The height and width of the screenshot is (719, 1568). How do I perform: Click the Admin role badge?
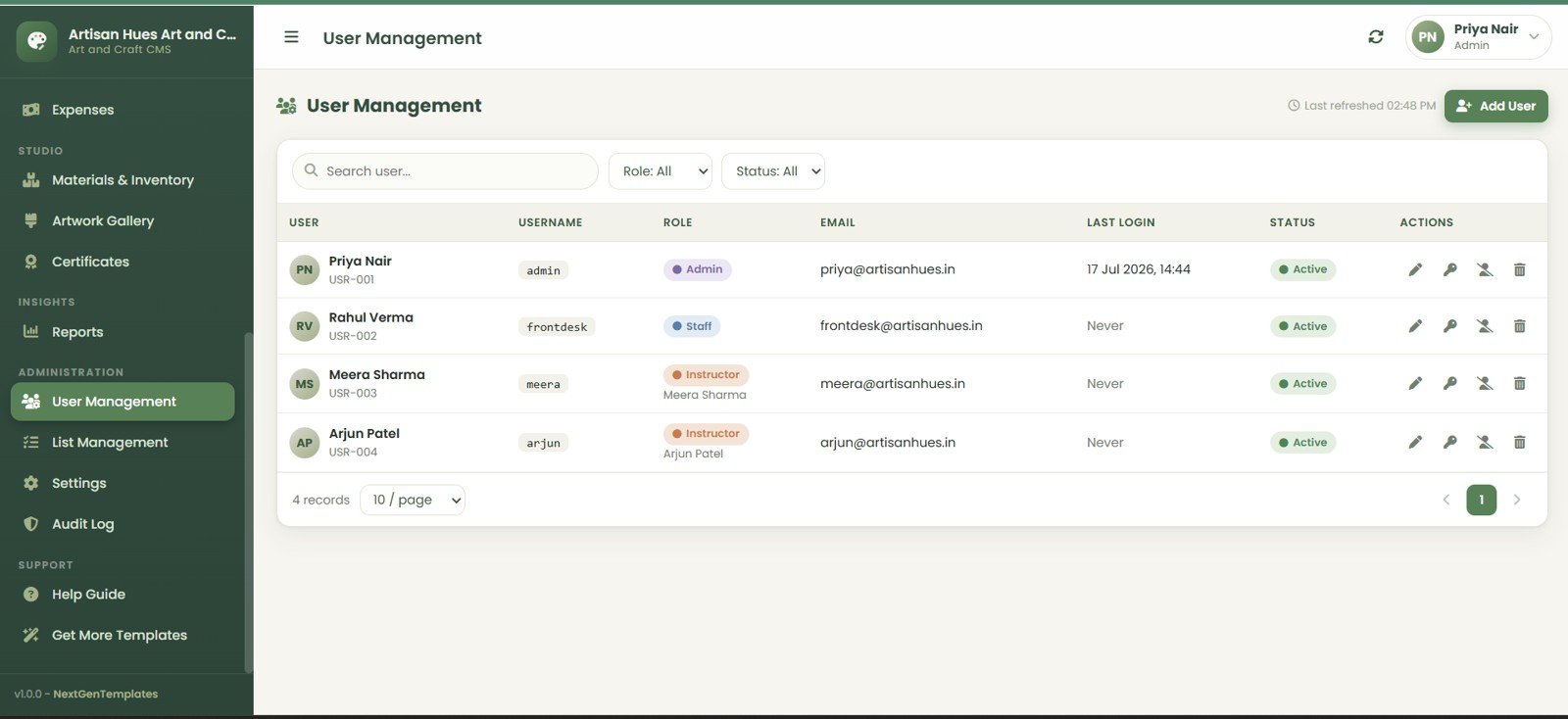(697, 269)
